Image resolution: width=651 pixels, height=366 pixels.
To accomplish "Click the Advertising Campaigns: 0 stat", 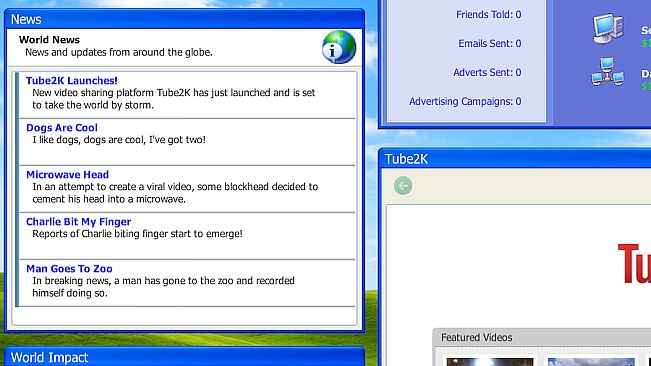I will pyautogui.click(x=465, y=101).
